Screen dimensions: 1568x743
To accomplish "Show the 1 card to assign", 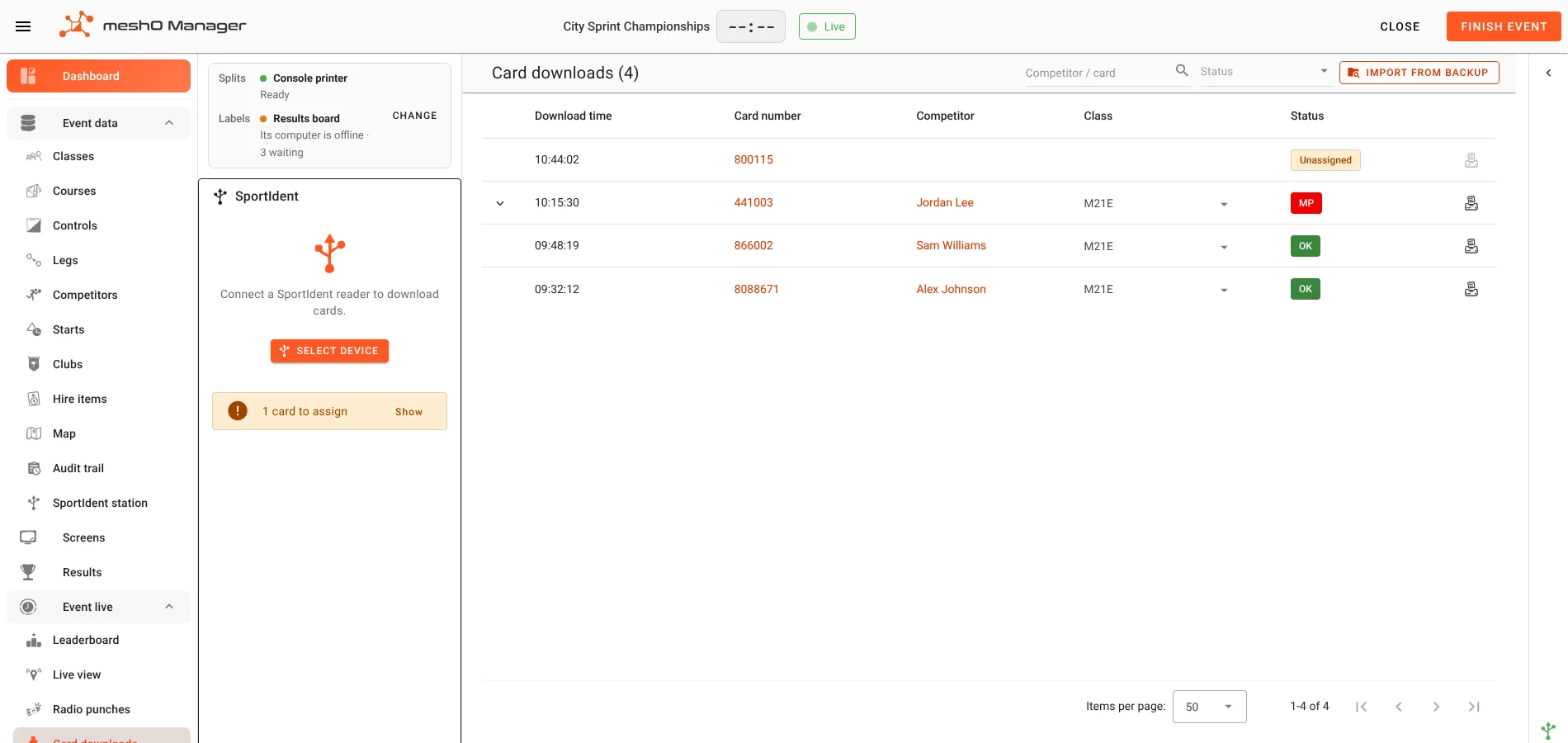I will coord(409,412).
